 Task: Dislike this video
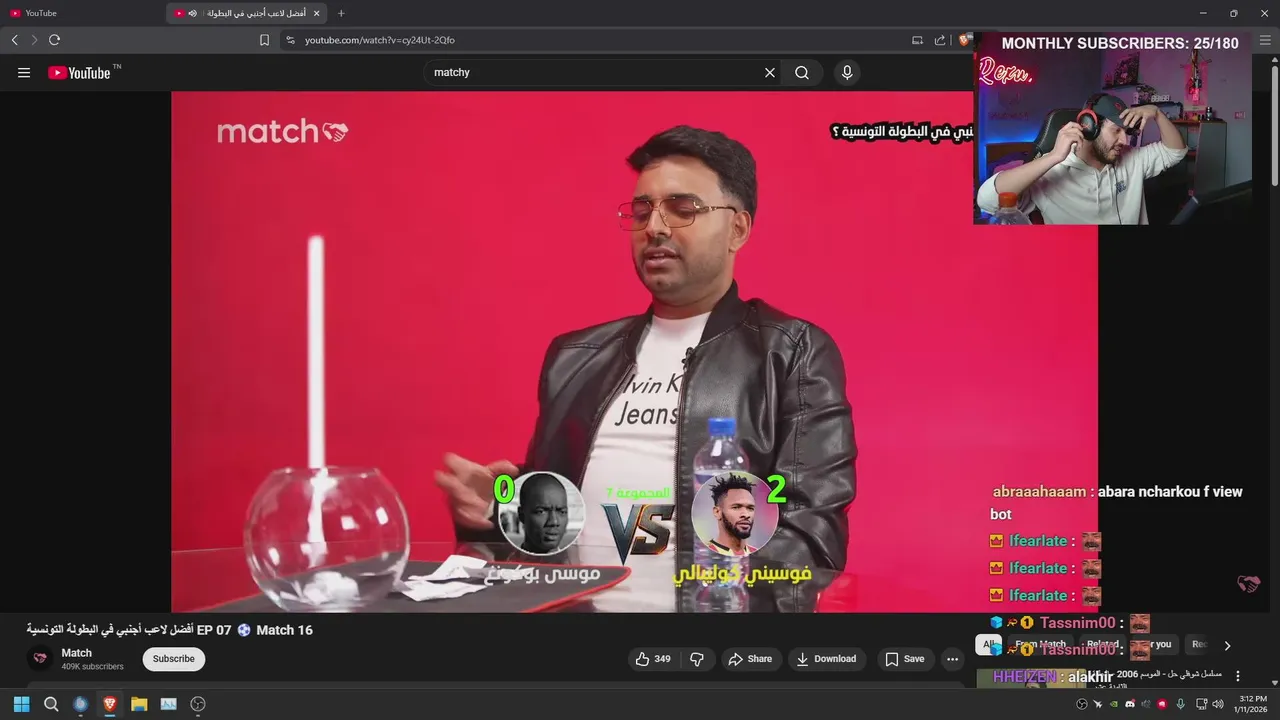697,659
